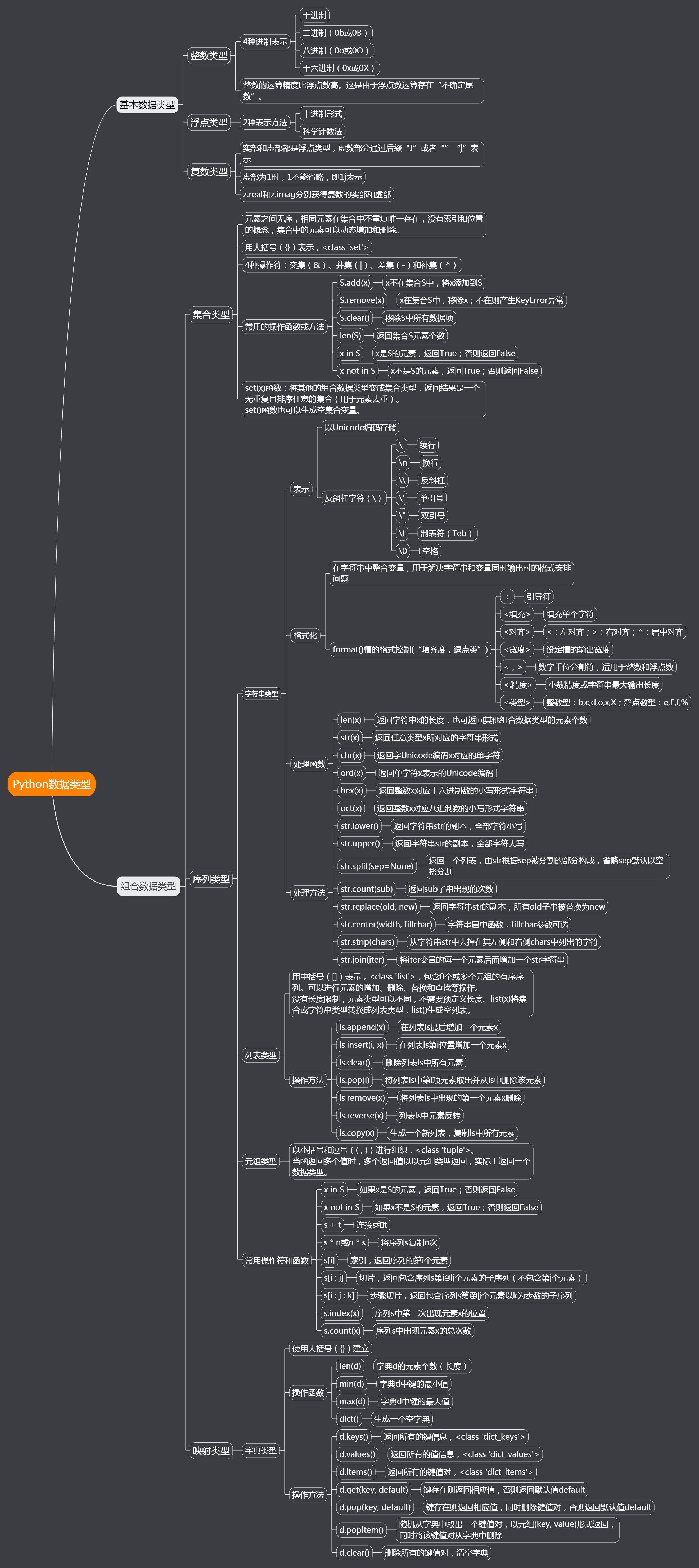699x1568 pixels.
Task: Select the 基本数据类型 node
Action: (x=147, y=105)
